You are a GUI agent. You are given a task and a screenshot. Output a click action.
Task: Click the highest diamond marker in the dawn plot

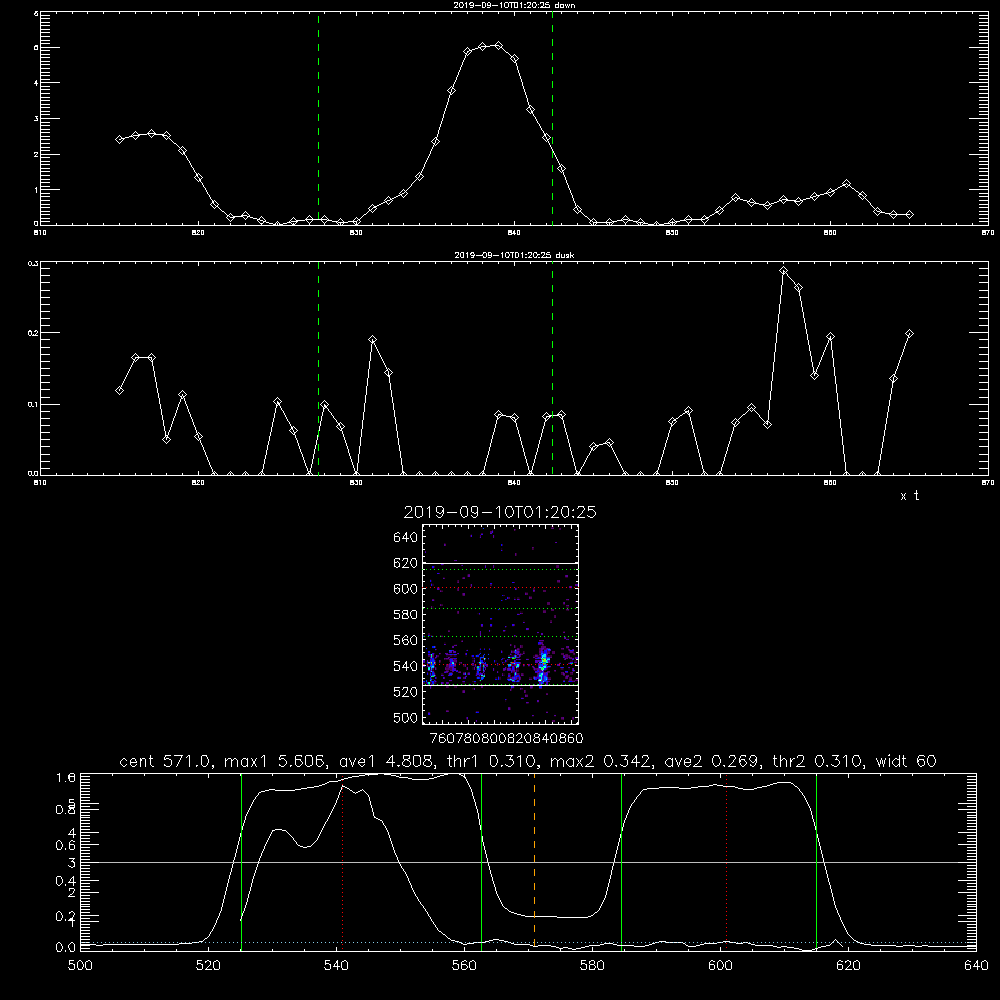(499, 45)
